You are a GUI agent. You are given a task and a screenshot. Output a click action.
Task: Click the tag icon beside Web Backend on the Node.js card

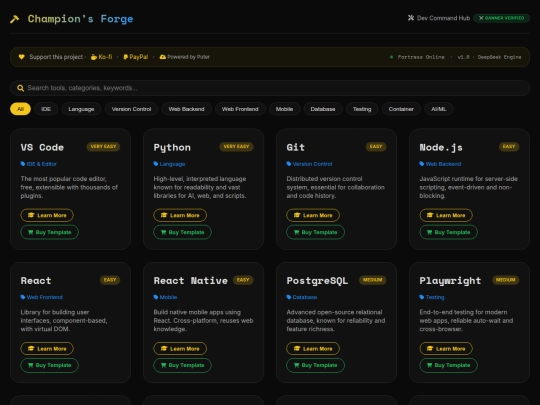coord(422,164)
